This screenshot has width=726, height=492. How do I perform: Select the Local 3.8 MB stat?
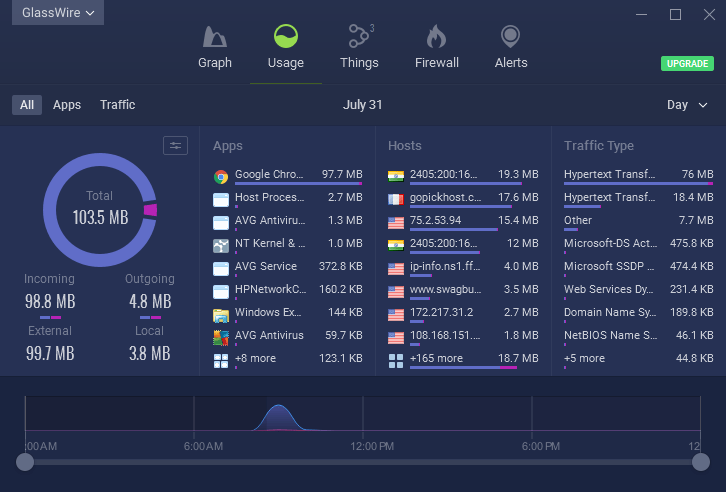coord(150,344)
